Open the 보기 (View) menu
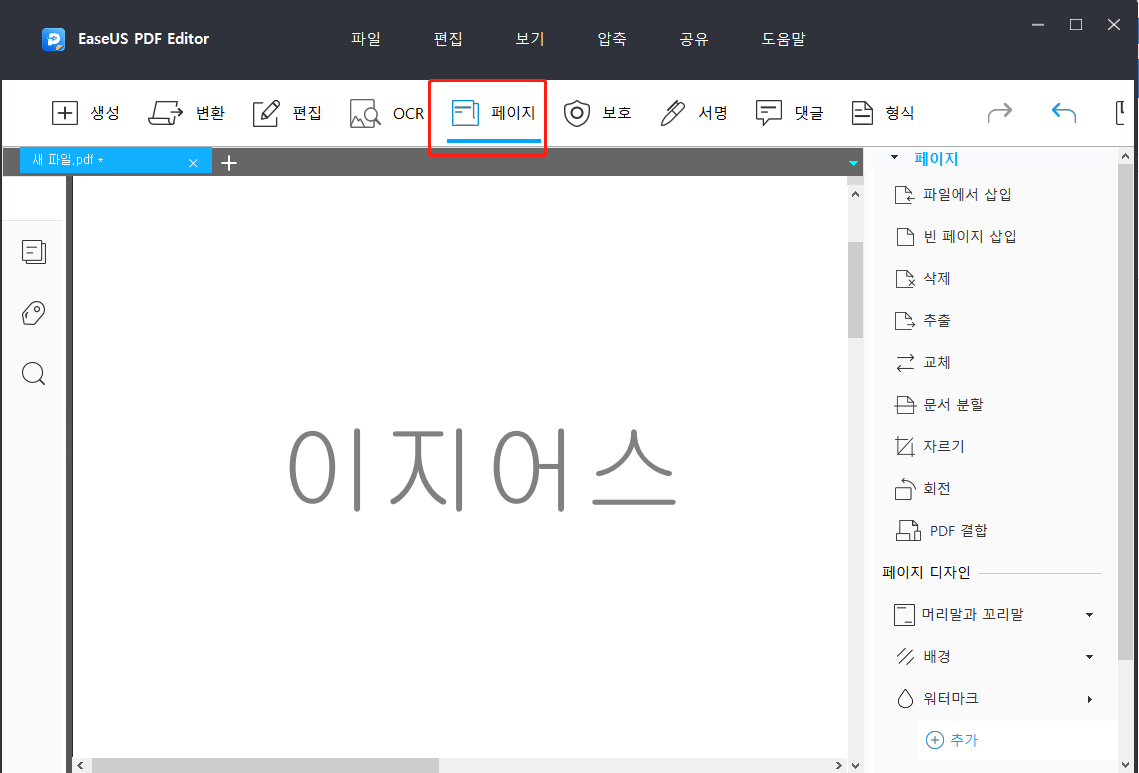This screenshot has width=1139, height=773. pyautogui.click(x=529, y=39)
